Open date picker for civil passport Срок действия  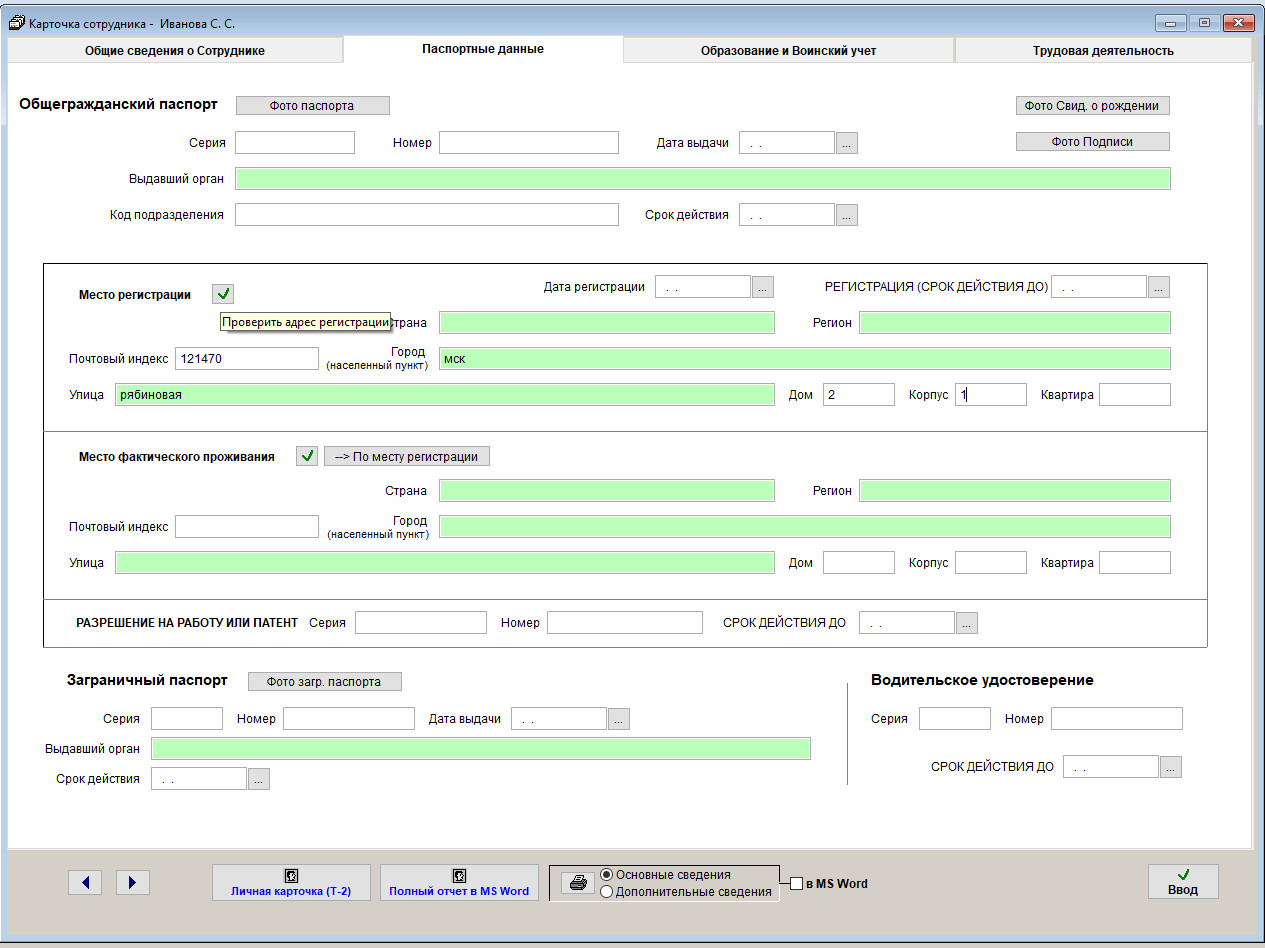847,215
